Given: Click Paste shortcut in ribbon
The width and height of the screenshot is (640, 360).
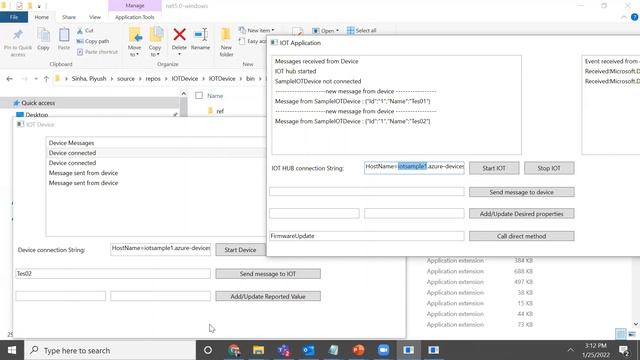Looking at the screenshot, I should [x=98, y=52].
